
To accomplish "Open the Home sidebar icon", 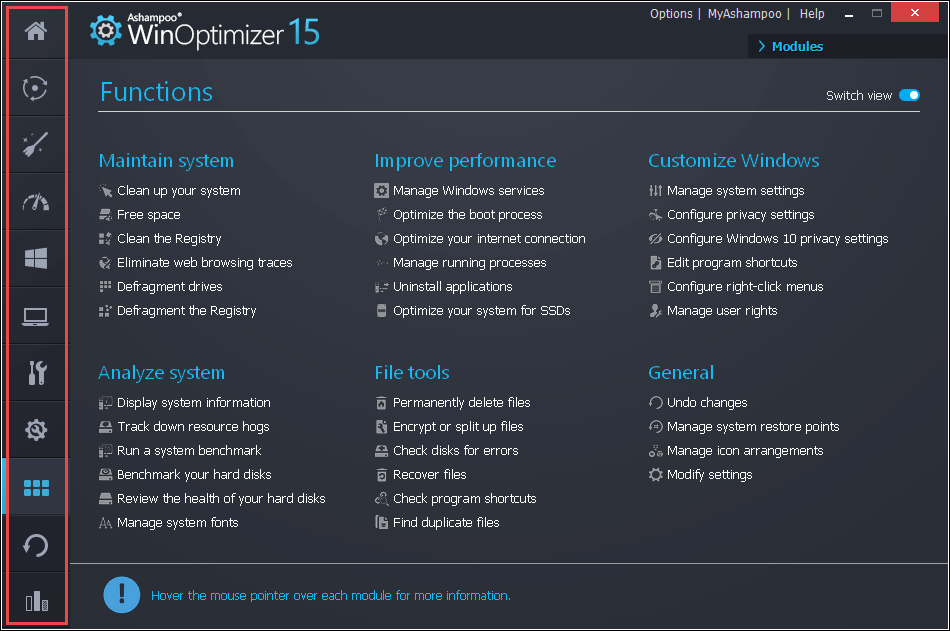I will (36, 31).
